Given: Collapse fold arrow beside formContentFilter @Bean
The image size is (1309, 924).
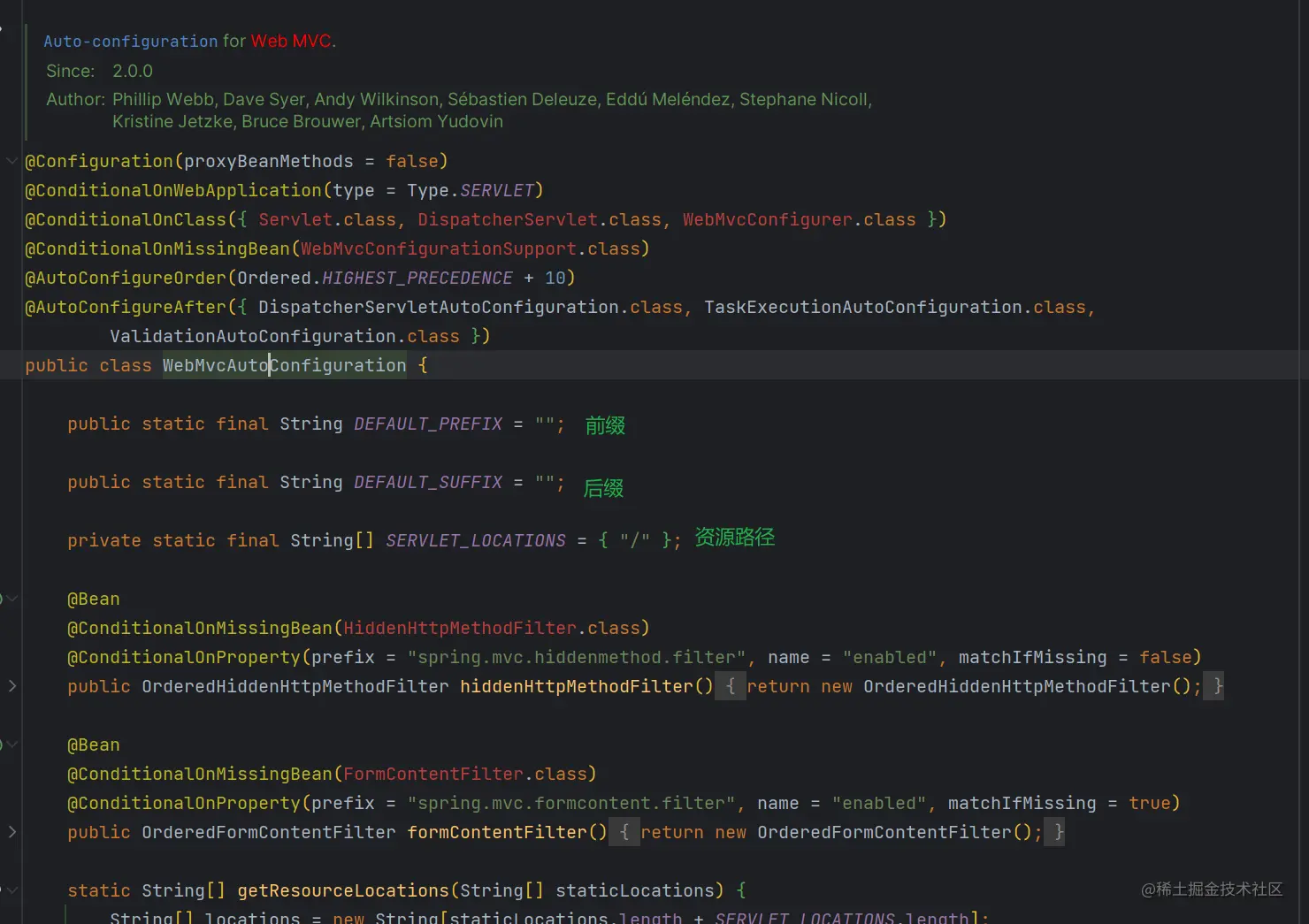Looking at the screenshot, I should (11, 745).
